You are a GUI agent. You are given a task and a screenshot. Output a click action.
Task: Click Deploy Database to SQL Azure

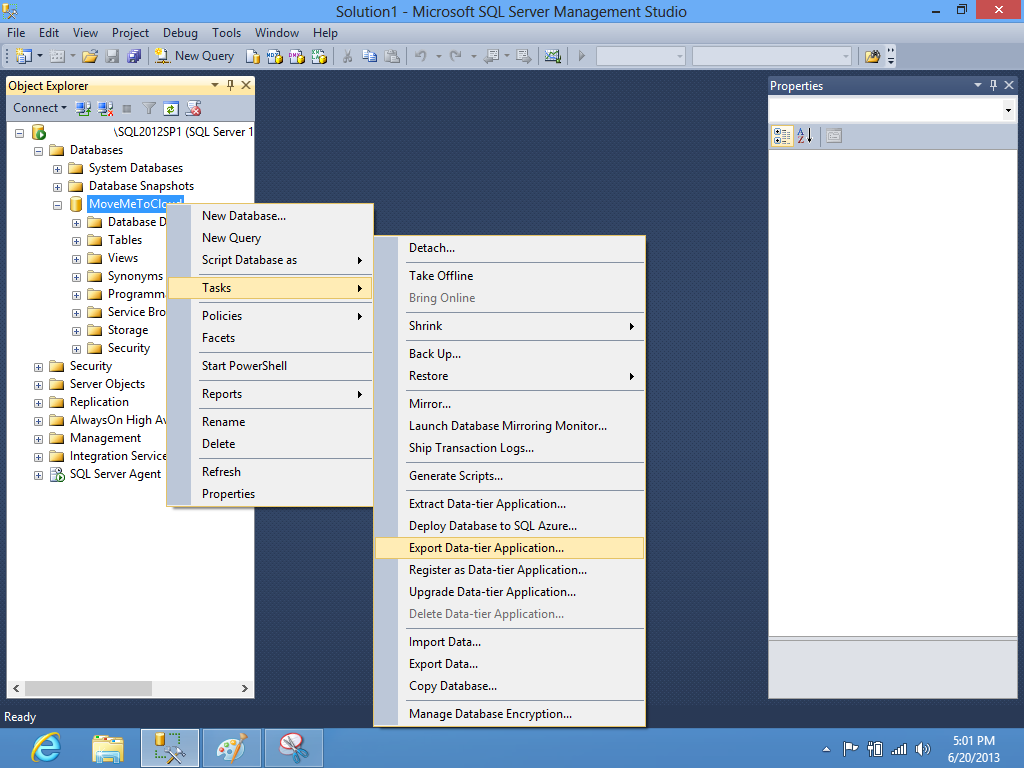(492, 526)
